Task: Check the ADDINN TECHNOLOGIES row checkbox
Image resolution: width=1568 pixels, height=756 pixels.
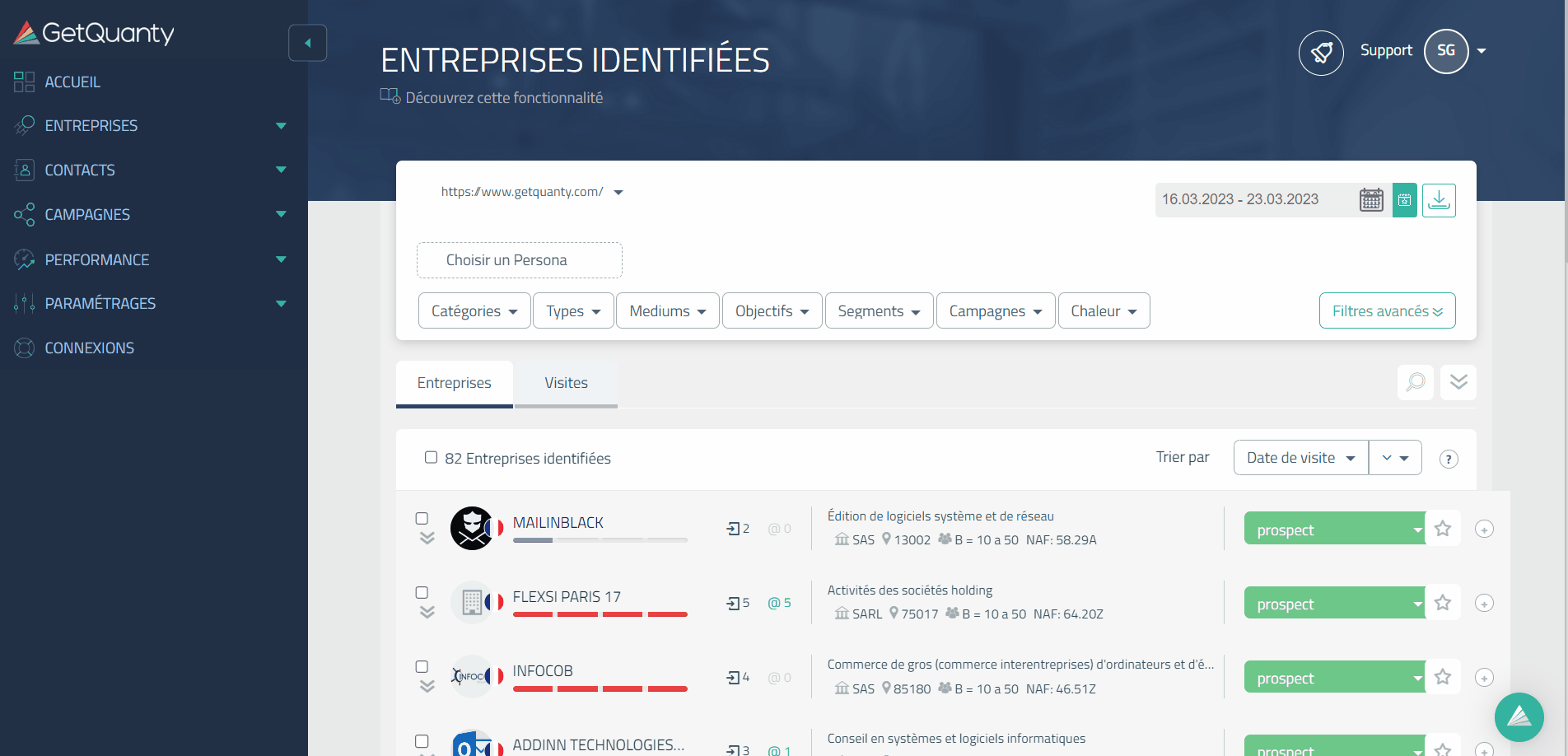Action: point(422,740)
